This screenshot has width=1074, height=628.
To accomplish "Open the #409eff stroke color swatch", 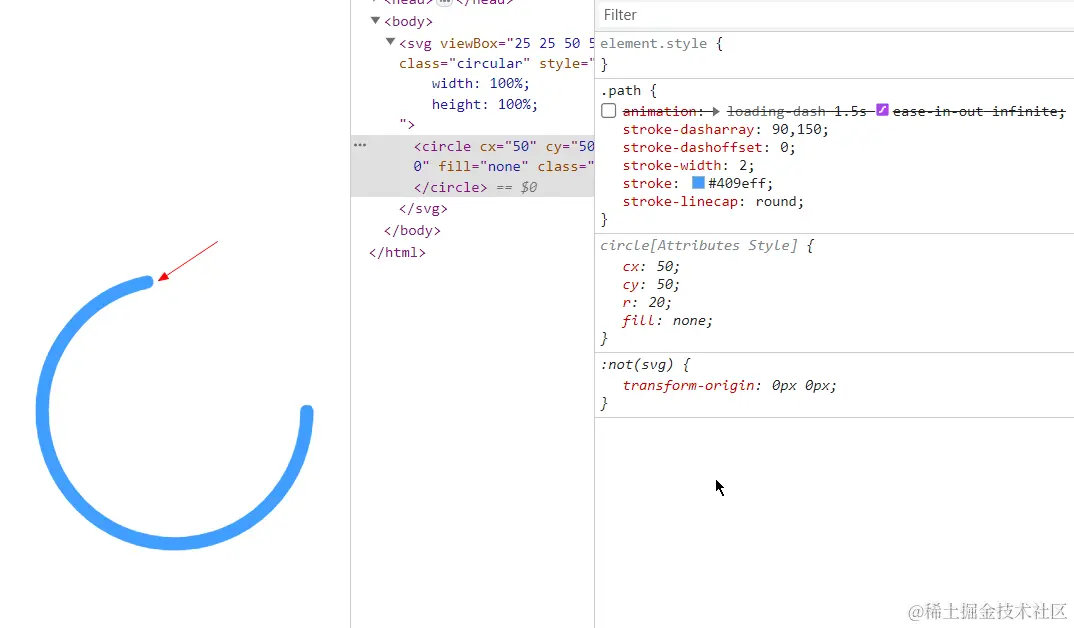I will 698,183.
